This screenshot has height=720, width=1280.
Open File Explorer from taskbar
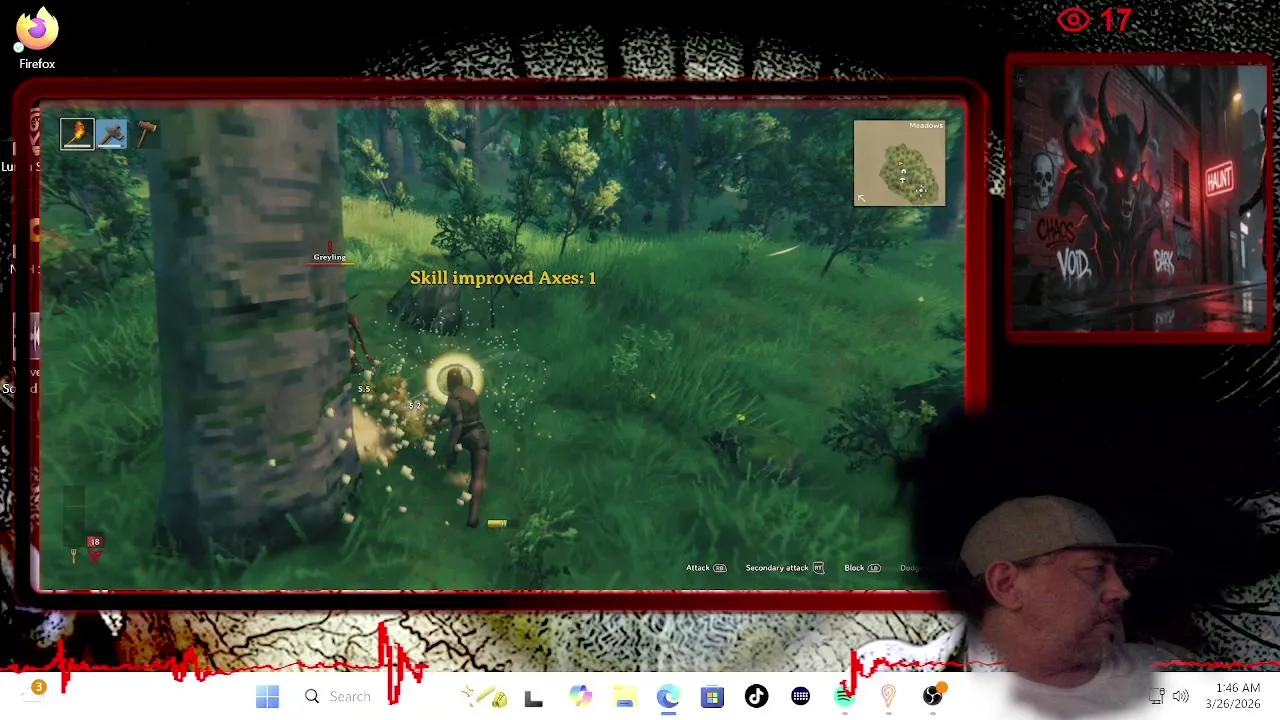click(624, 697)
